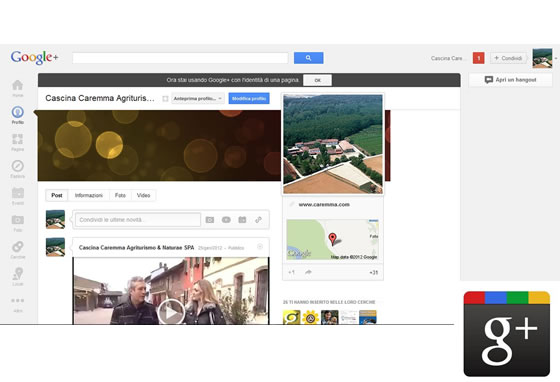560x382 pixels.
Task: Click the share arrow under the map
Action: (x=308, y=272)
